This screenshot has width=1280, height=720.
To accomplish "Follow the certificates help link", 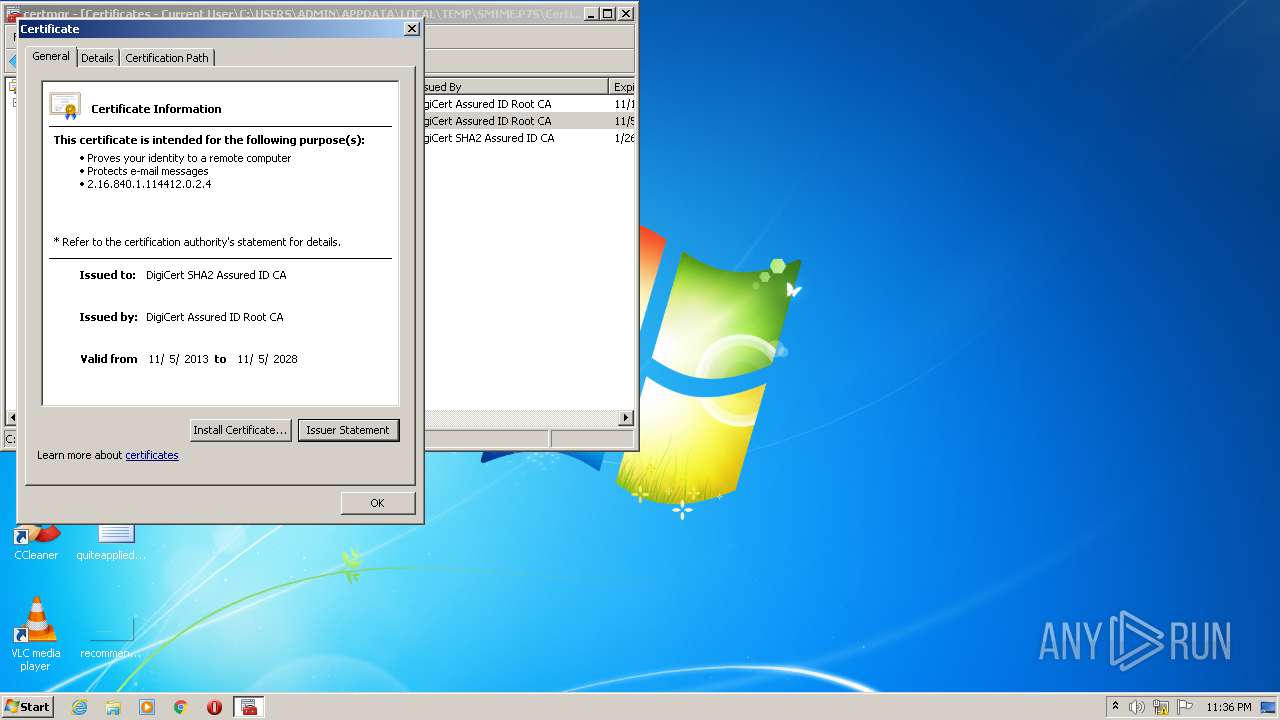I will [152, 455].
